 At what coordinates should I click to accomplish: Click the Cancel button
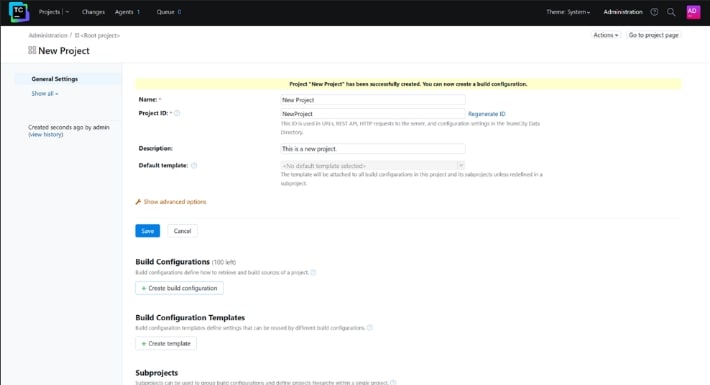tap(182, 231)
